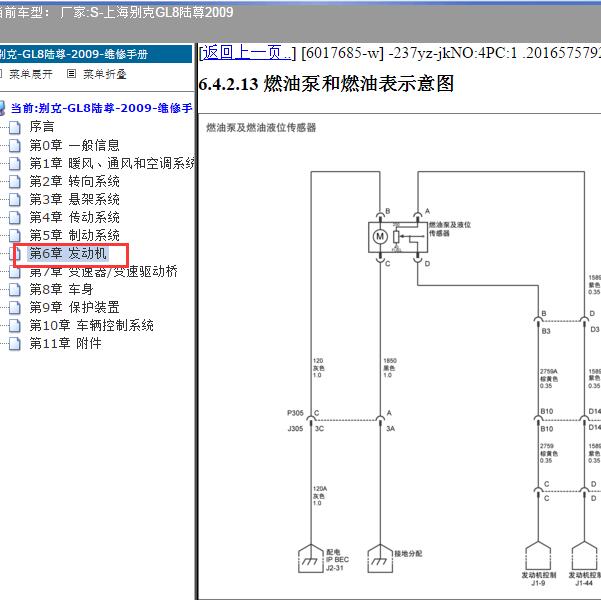Screen dimensions: 601x600
Task: Click the 发动机控制 J1-9 connector symbol
Action: [x=538, y=556]
